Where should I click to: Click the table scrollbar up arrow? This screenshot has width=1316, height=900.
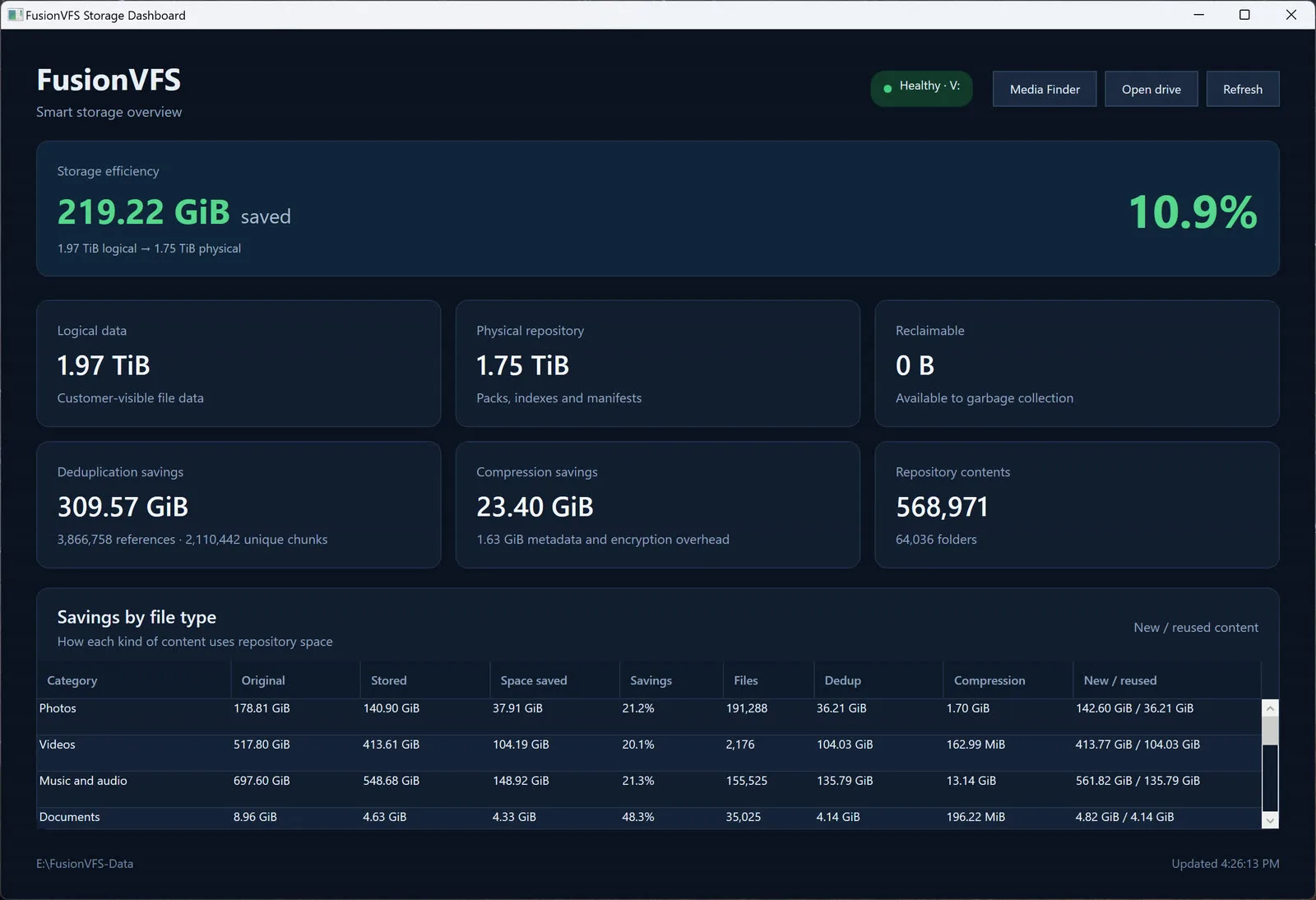click(1270, 707)
